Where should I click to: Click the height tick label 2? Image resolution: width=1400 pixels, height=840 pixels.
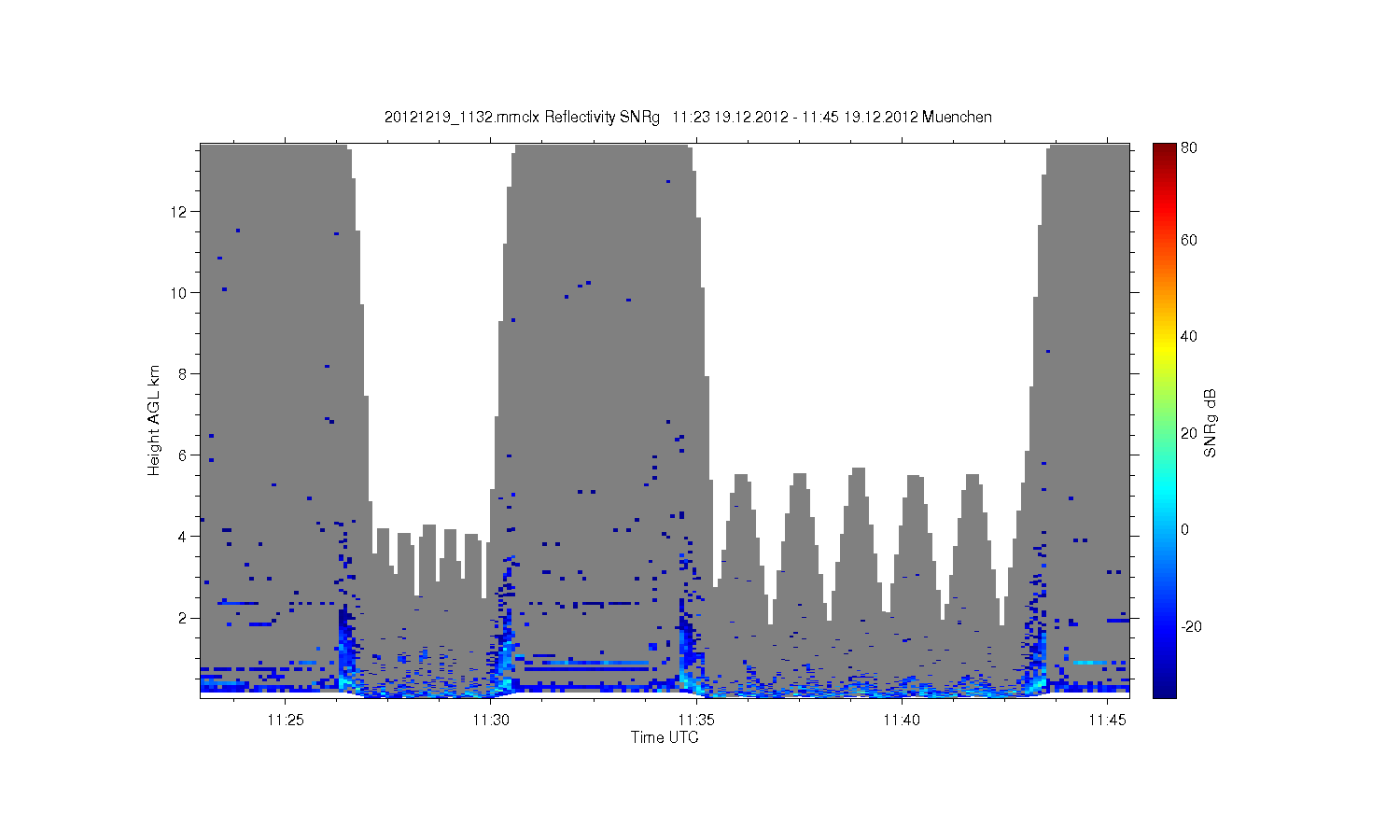tap(183, 617)
